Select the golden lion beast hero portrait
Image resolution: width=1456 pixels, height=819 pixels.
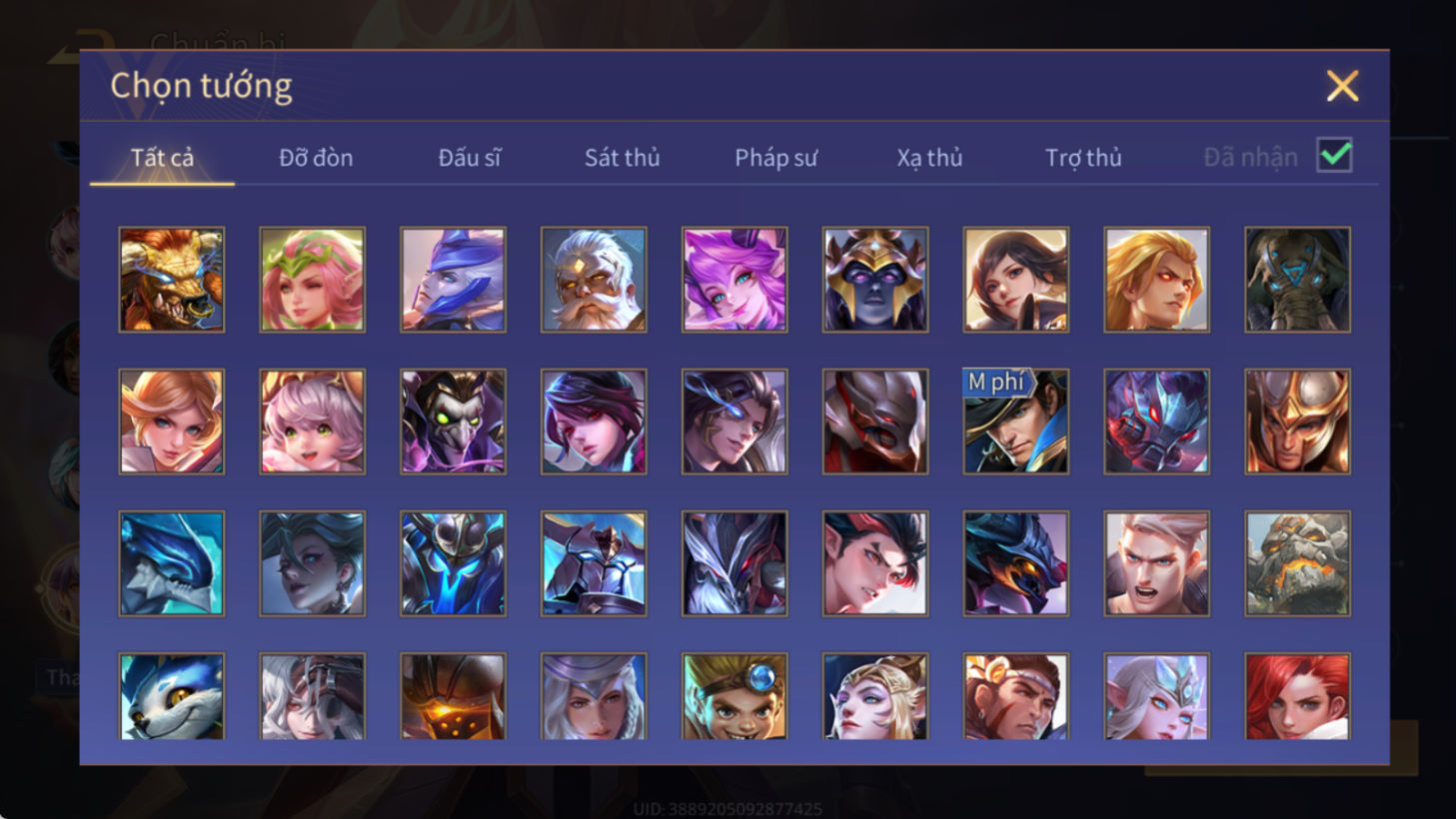coord(172,280)
